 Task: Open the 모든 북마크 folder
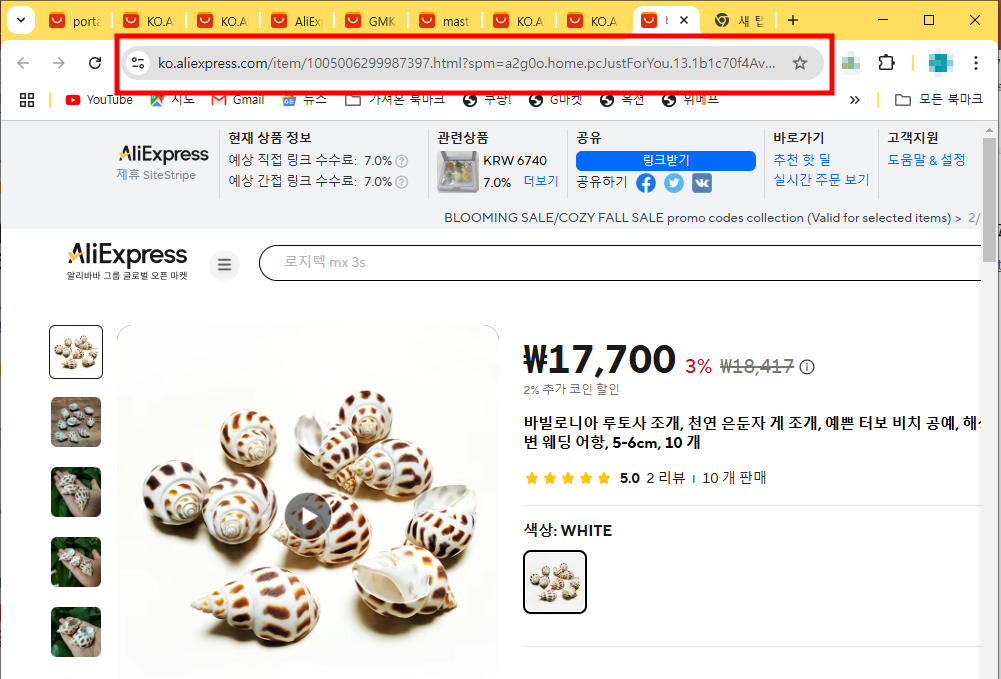(938, 100)
